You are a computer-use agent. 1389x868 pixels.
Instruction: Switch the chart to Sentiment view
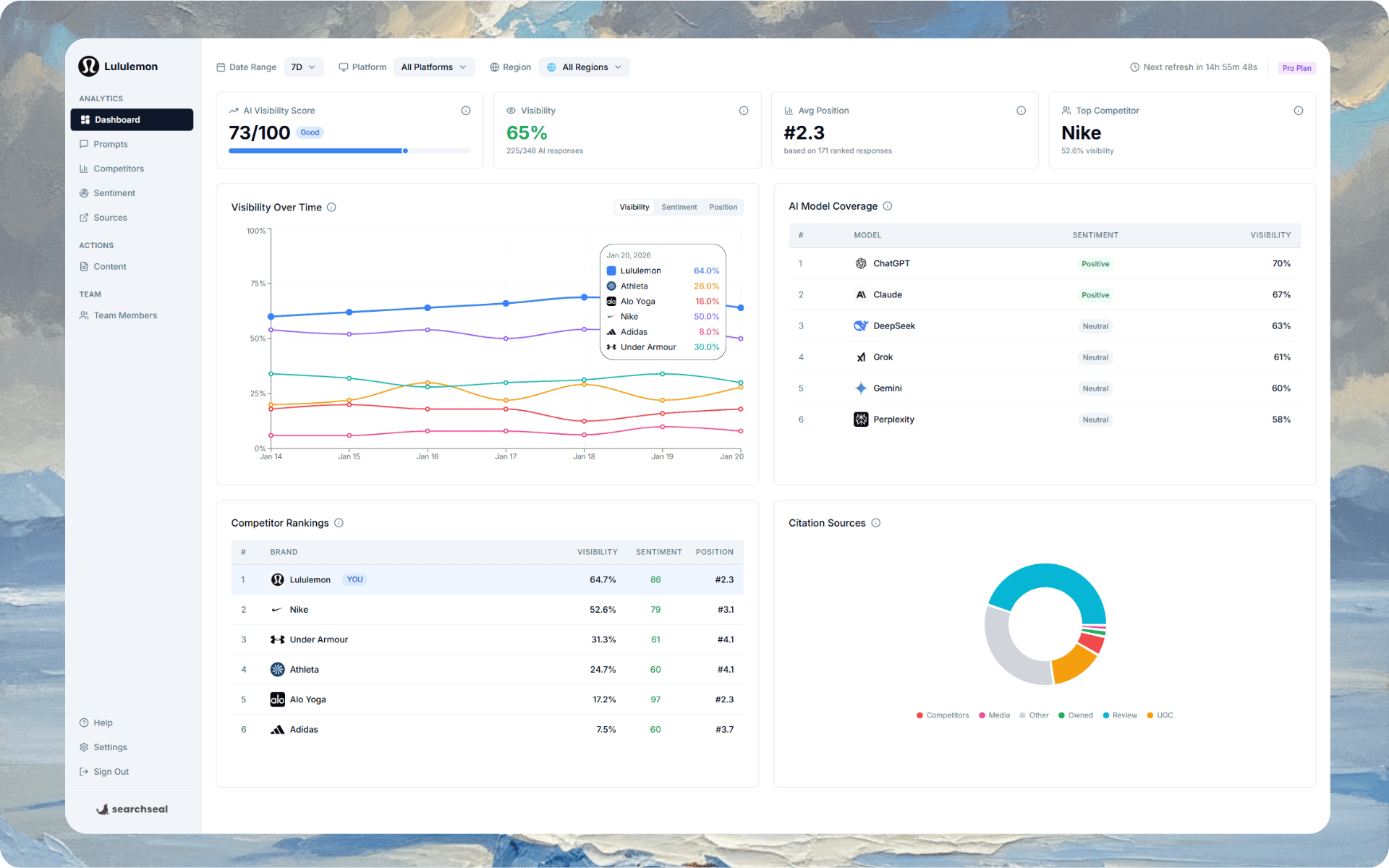(679, 207)
